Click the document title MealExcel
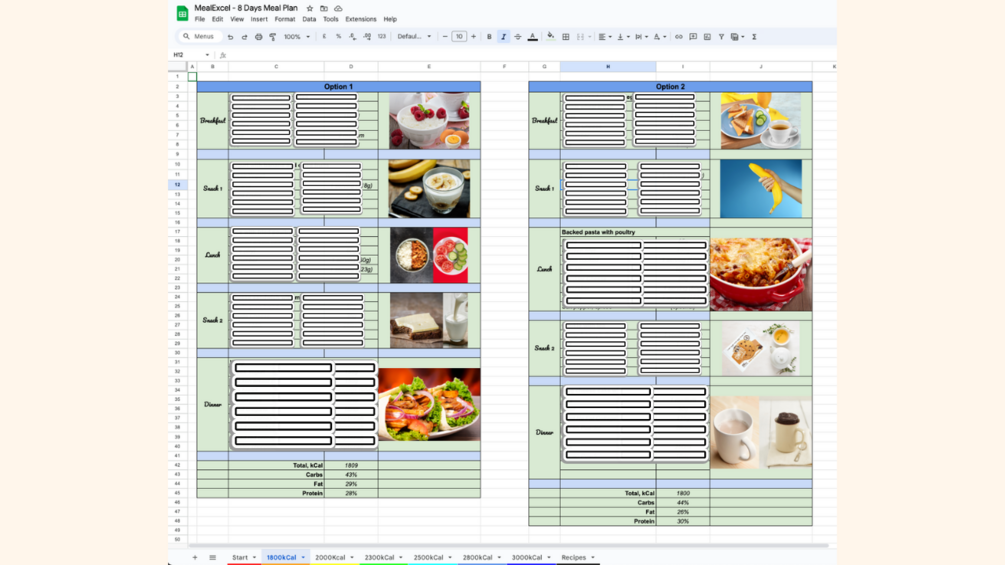 (x=246, y=8)
